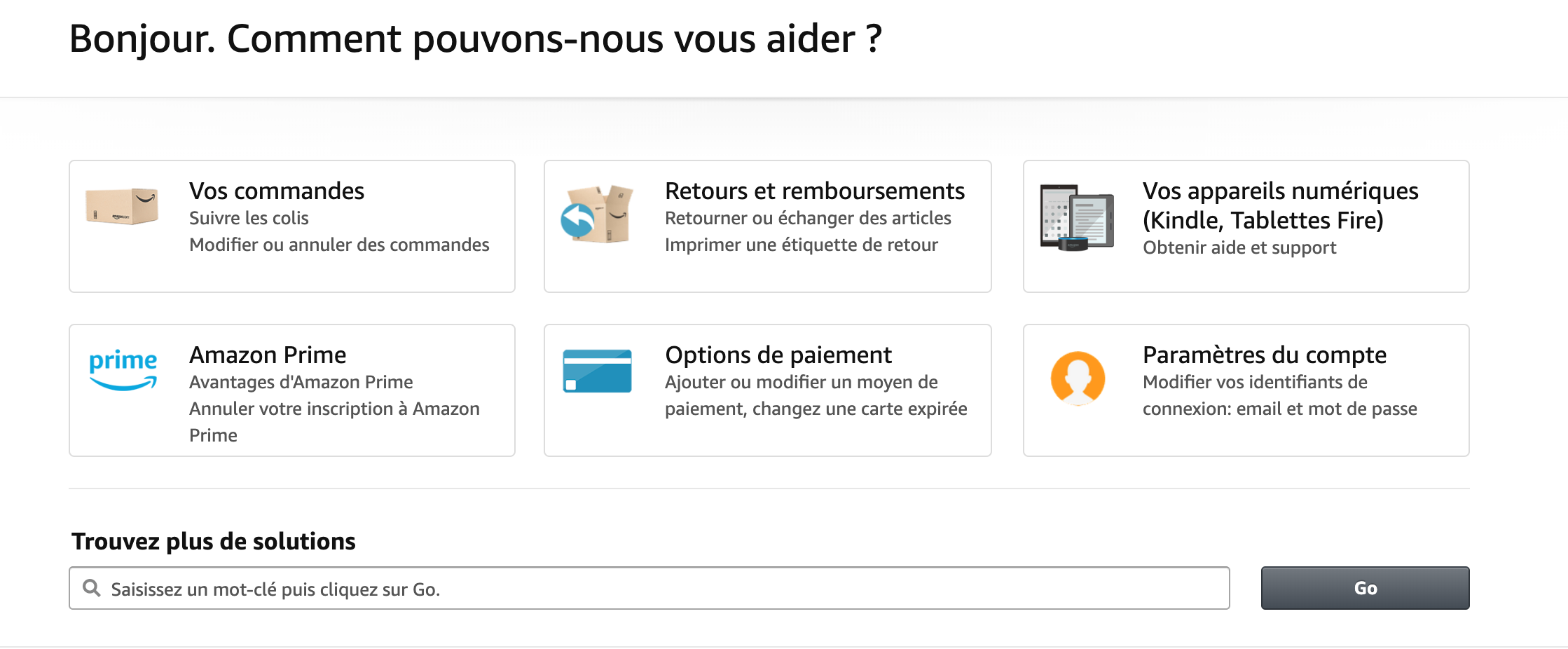This screenshot has width=1568, height=649.
Task: Open the Vos commandes heading
Action: [x=277, y=191]
